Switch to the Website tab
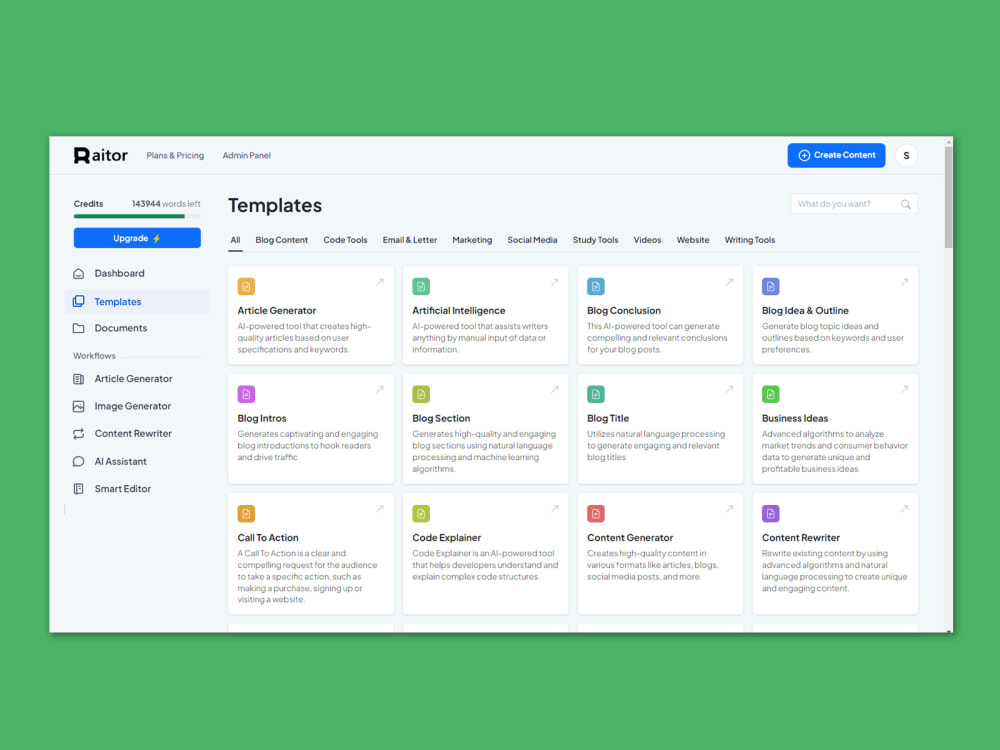 tap(693, 240)
